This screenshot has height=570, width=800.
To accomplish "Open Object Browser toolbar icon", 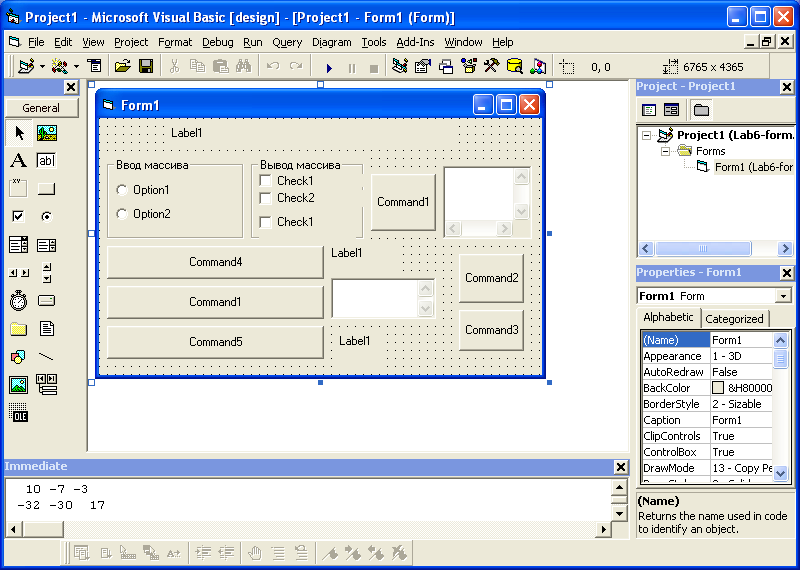I will pos(468,66).
